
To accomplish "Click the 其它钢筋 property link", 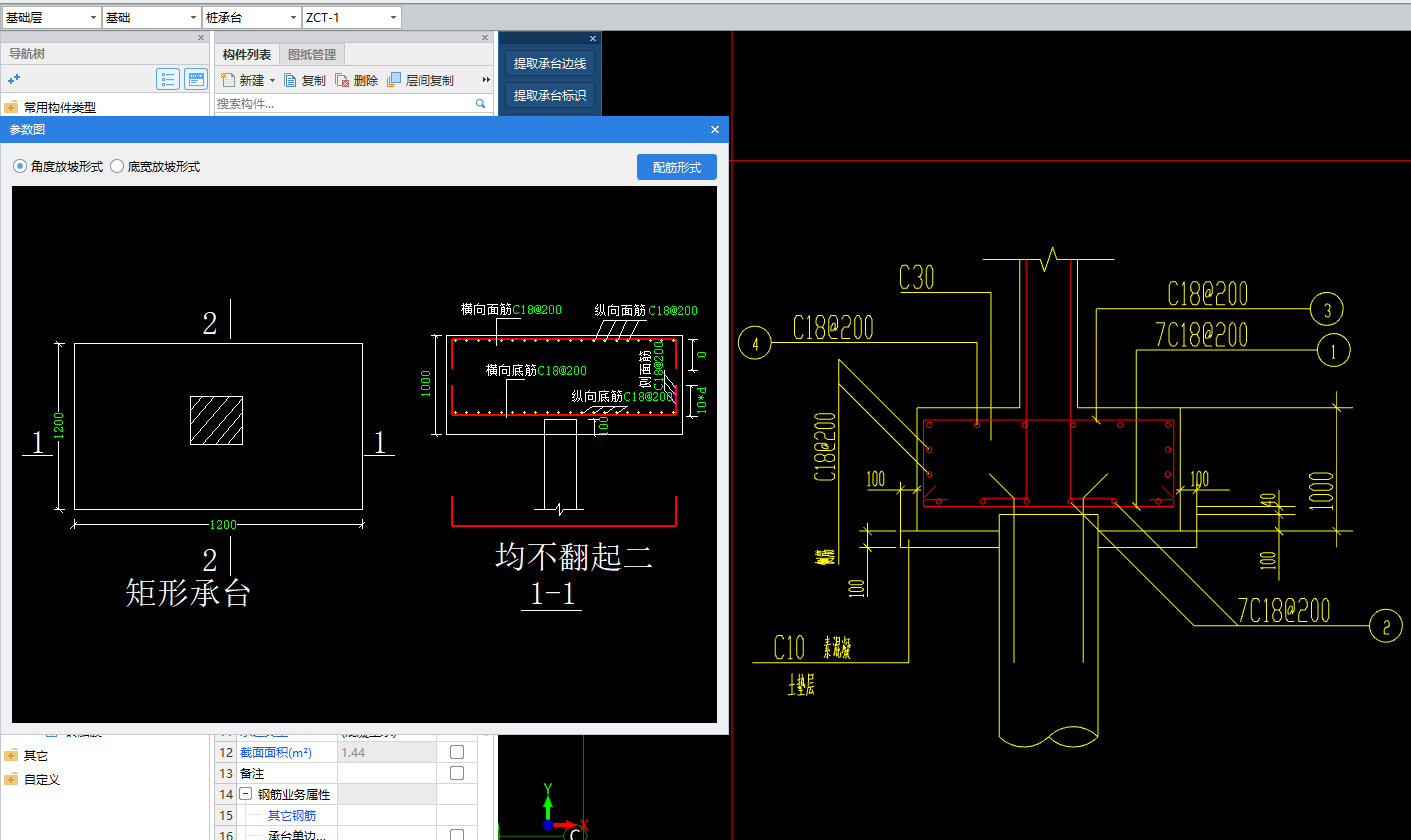I will [x=290, y=816].
